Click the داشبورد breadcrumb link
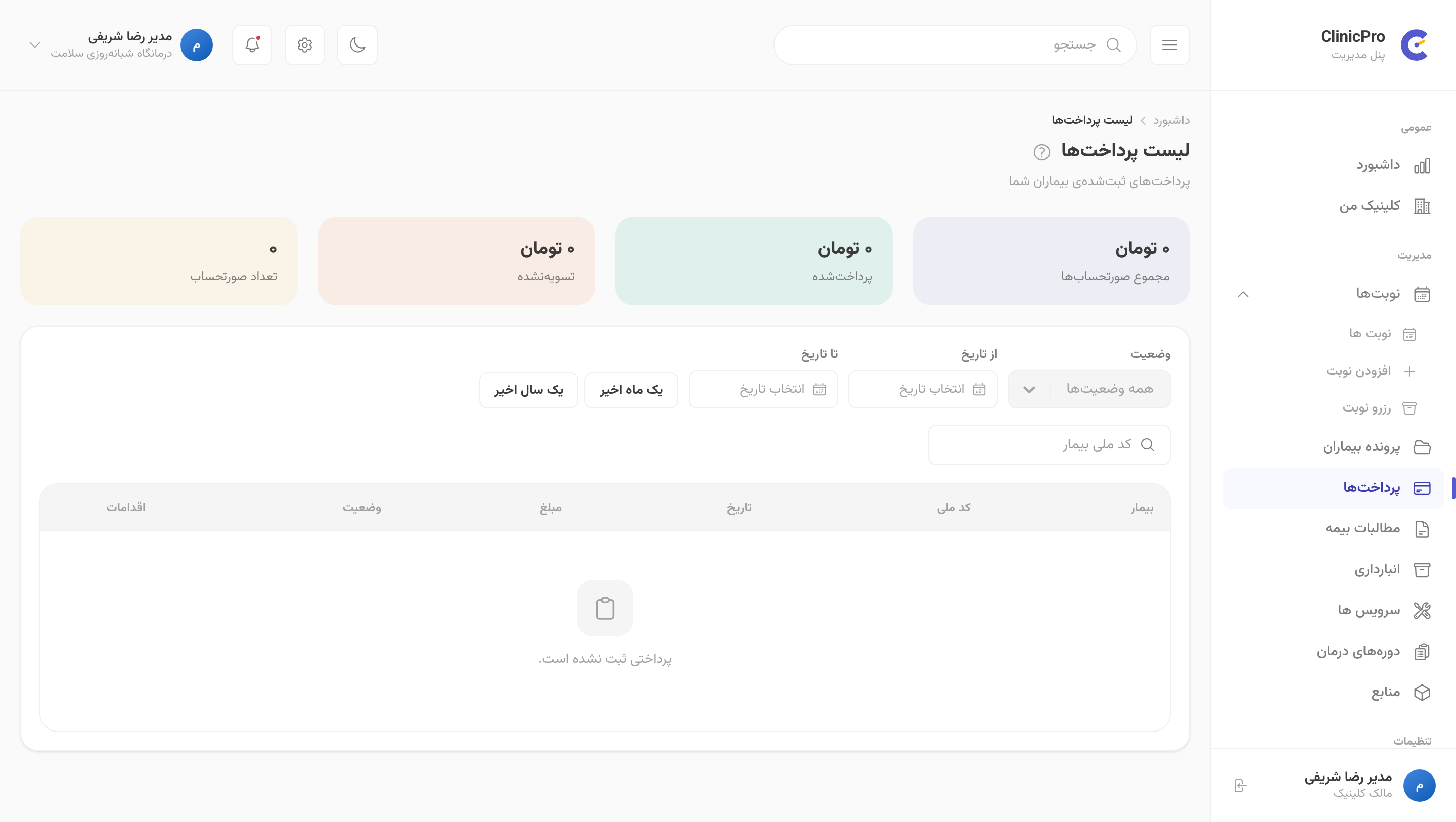Viewport: 1456px width, 822px height. click(x=1171, y=120)
